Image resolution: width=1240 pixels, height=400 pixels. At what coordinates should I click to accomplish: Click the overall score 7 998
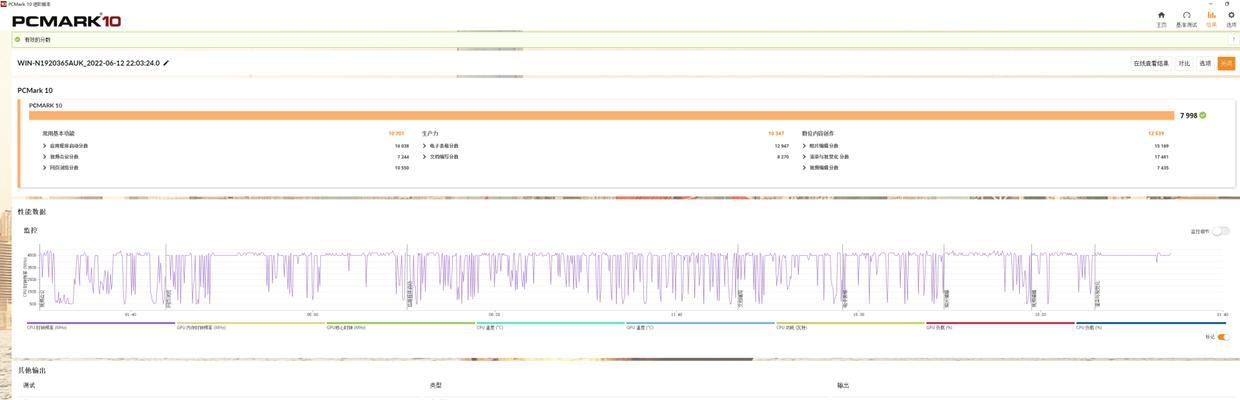[x=1188, y=116]
